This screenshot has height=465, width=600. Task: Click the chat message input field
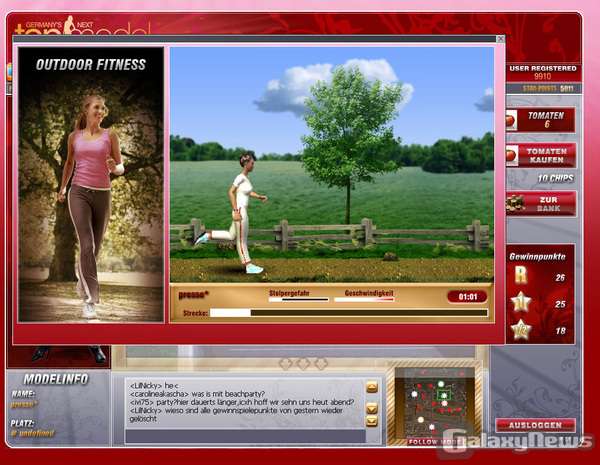(246, 436)
